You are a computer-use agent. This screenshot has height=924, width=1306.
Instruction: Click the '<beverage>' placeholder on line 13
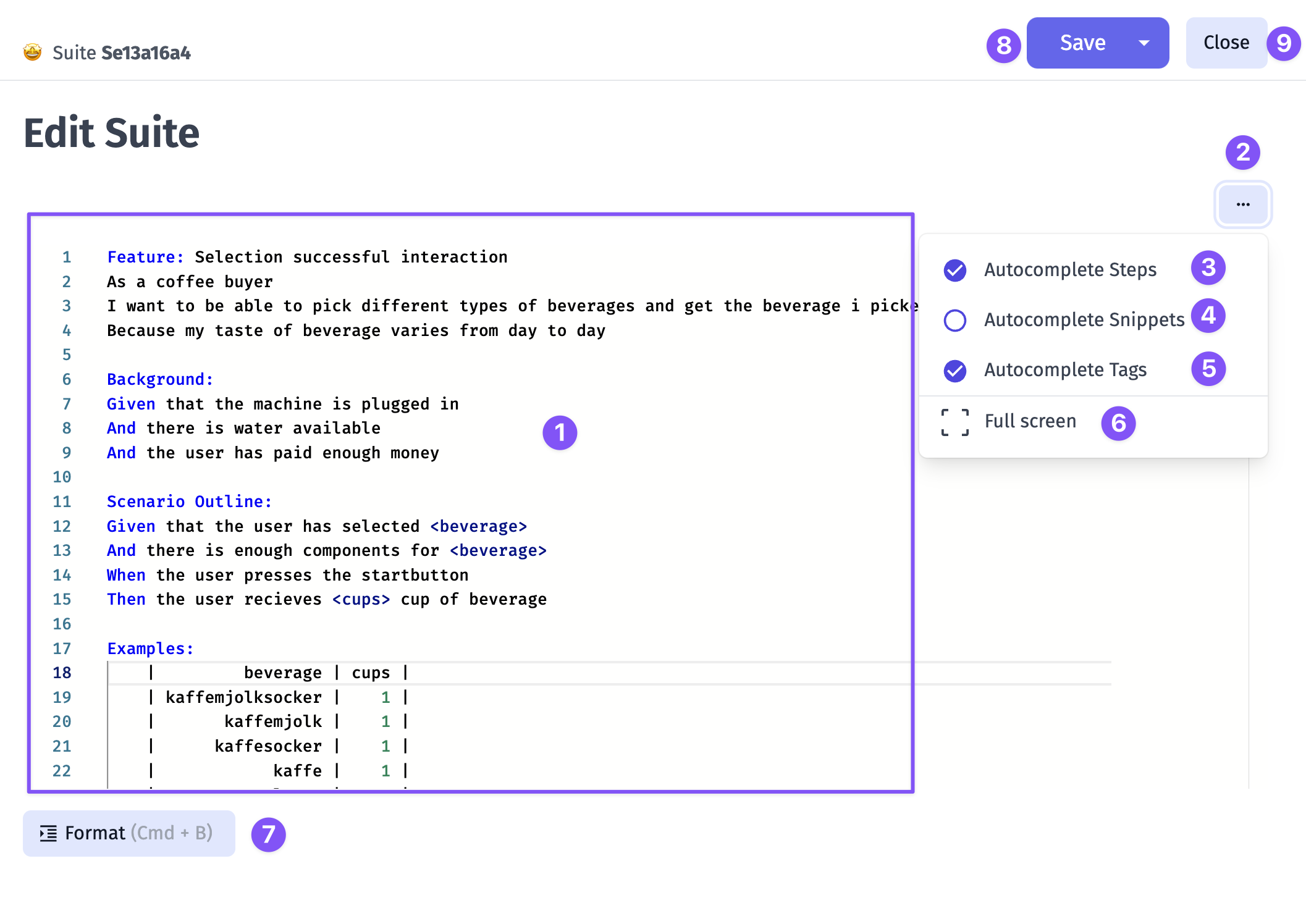click(499, 550)
